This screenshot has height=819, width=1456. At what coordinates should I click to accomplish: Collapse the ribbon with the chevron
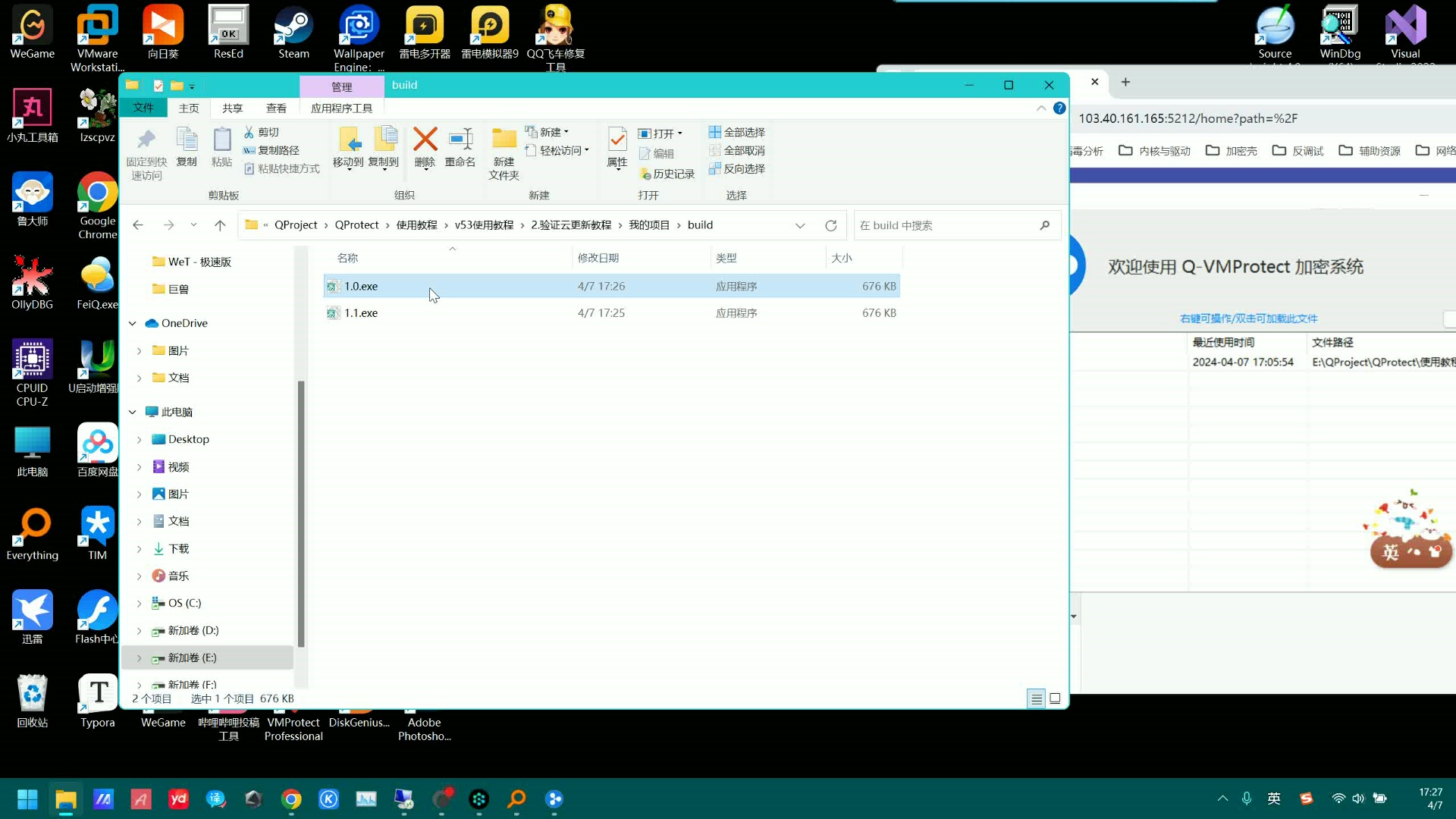coord(1041,108)
